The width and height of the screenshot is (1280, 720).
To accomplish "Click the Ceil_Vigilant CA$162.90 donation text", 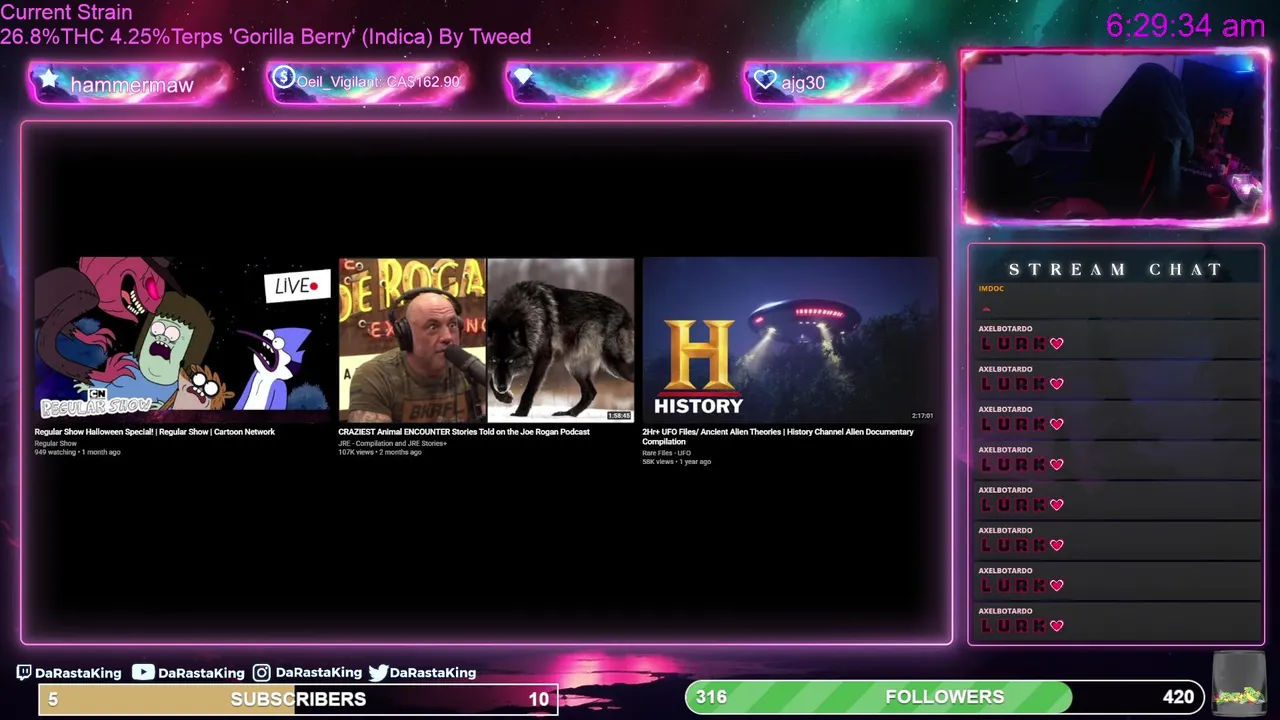I will click(x=378, y=82).
